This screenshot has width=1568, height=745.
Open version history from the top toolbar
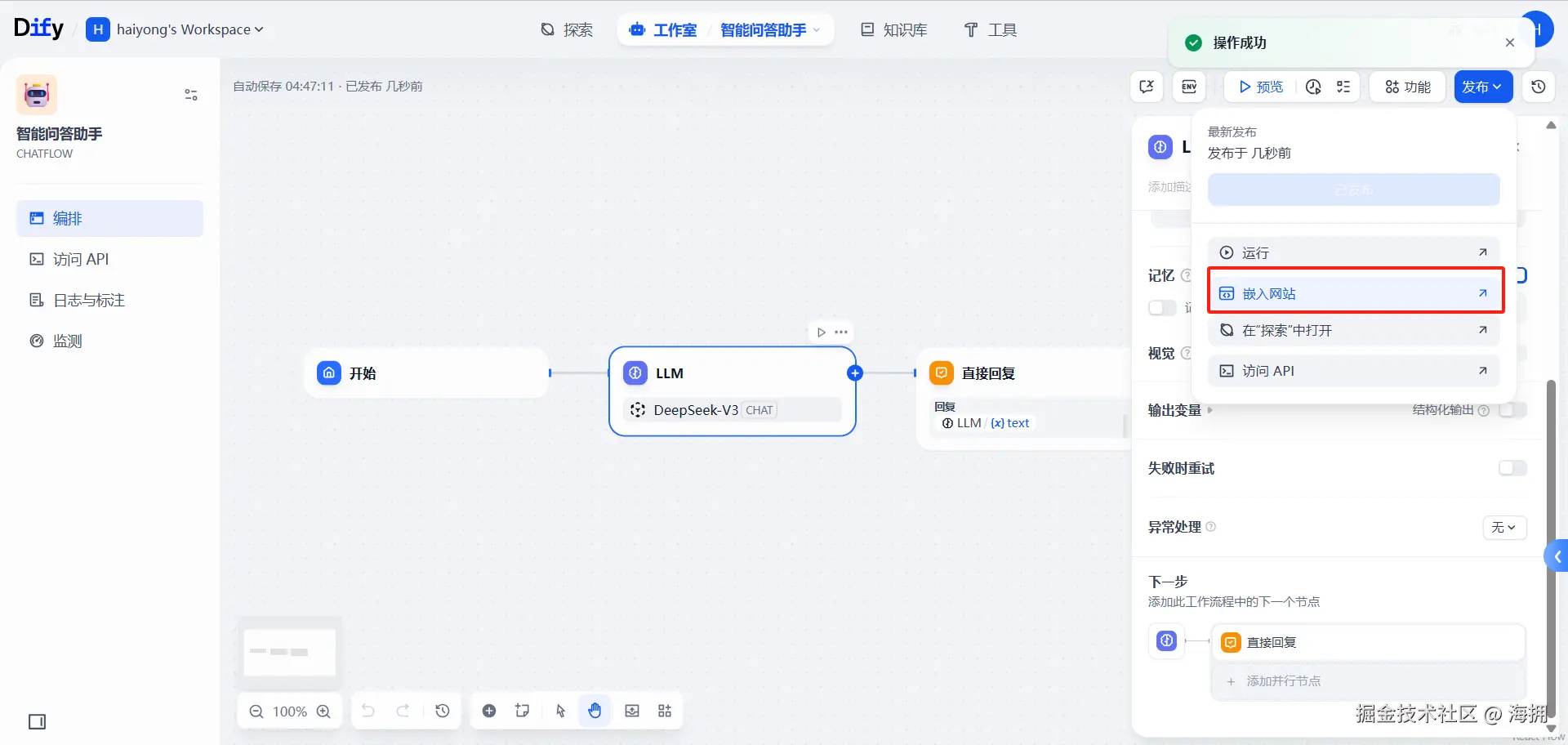pos(1539,86)
